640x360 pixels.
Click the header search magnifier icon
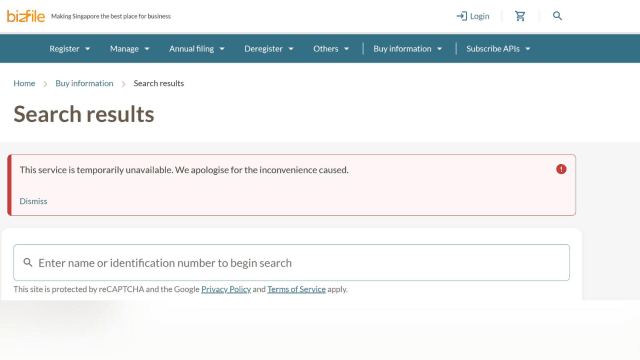[x=557, y=16]
